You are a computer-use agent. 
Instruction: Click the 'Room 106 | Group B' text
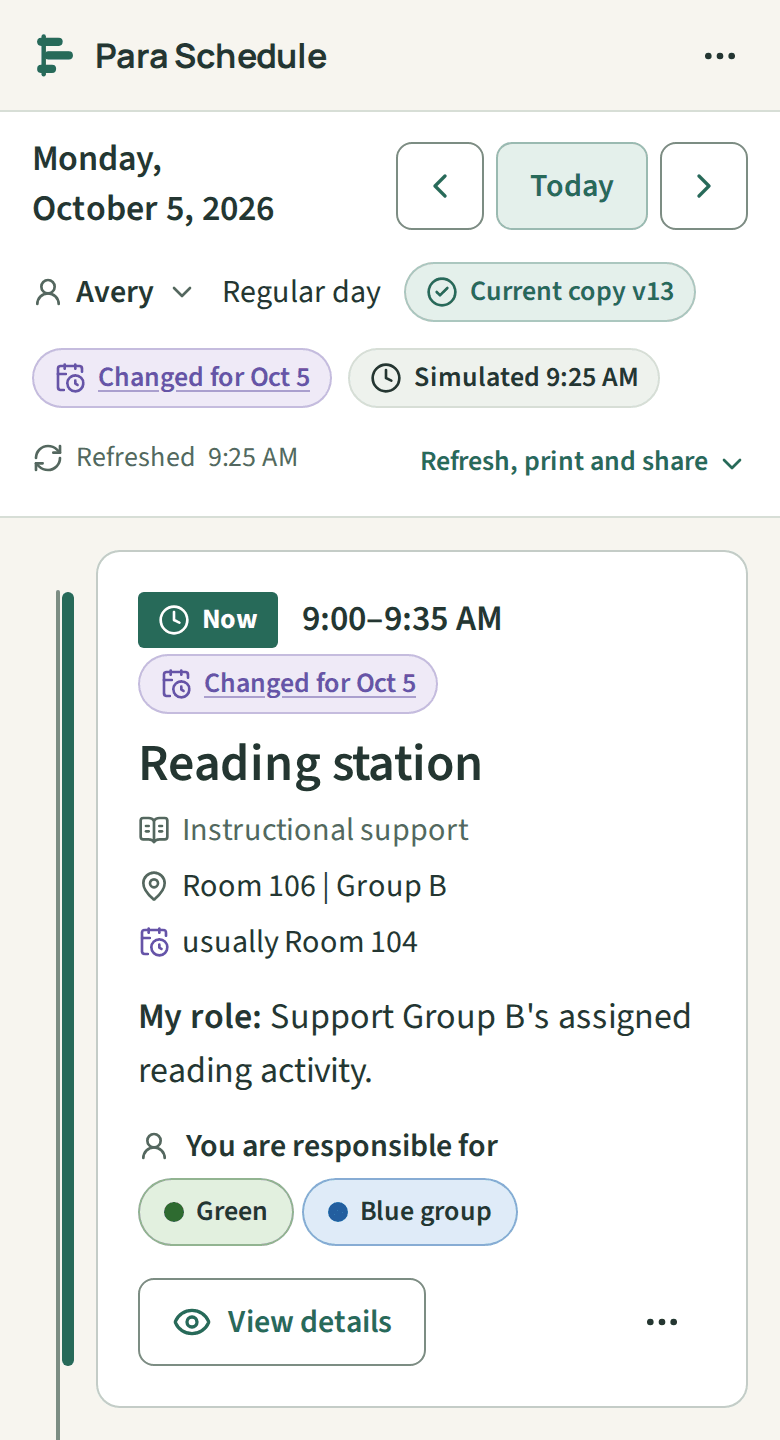(314, 886)
